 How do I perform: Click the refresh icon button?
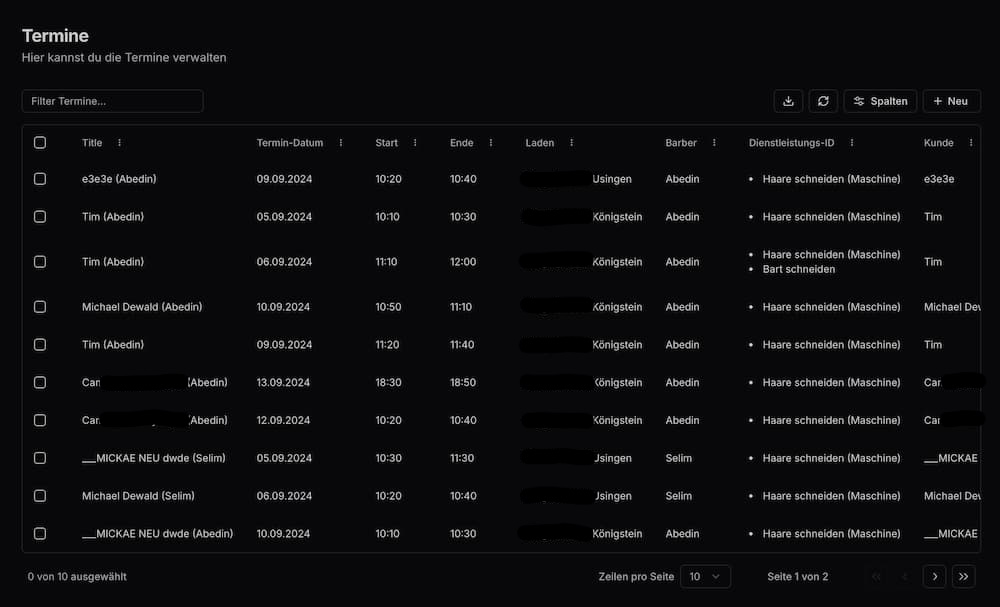coord(823,101)
